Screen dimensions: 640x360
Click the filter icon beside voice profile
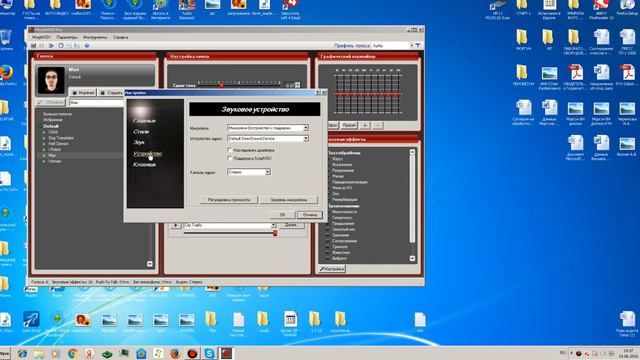(418, 46)
